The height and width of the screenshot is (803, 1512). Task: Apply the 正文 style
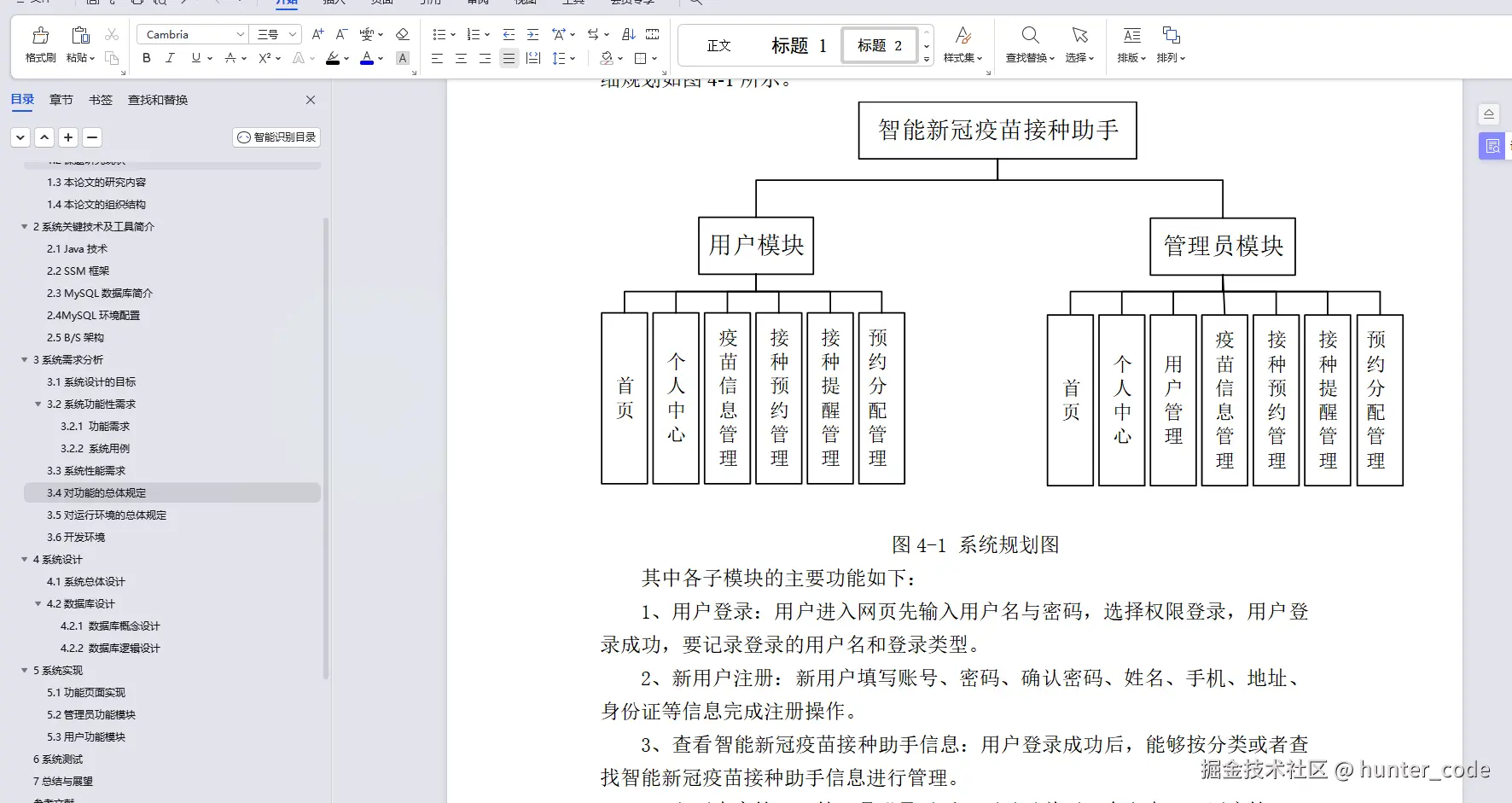(x=718, y=45)
